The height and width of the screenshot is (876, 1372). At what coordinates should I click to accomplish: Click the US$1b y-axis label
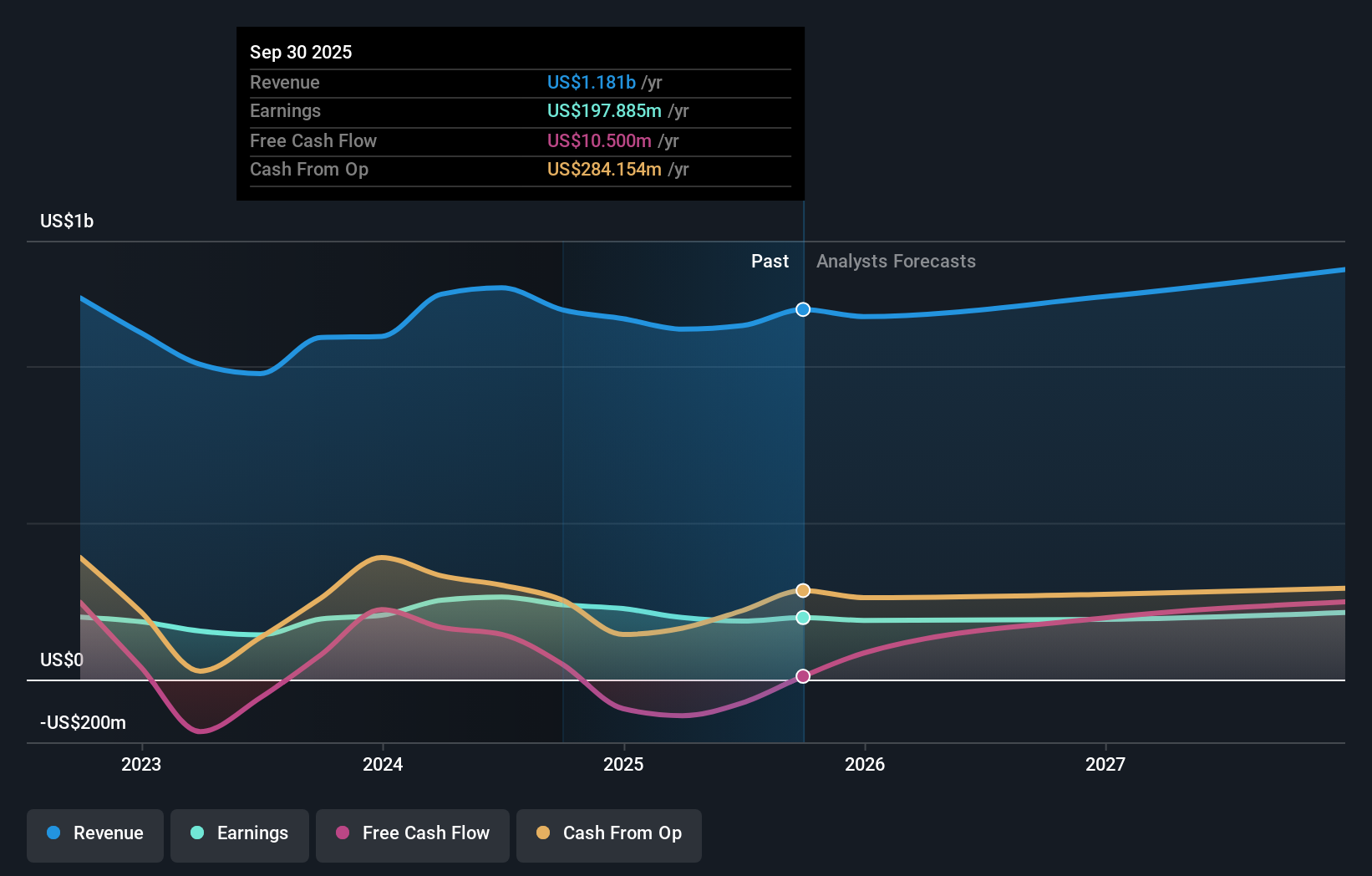tap(67, 221)
